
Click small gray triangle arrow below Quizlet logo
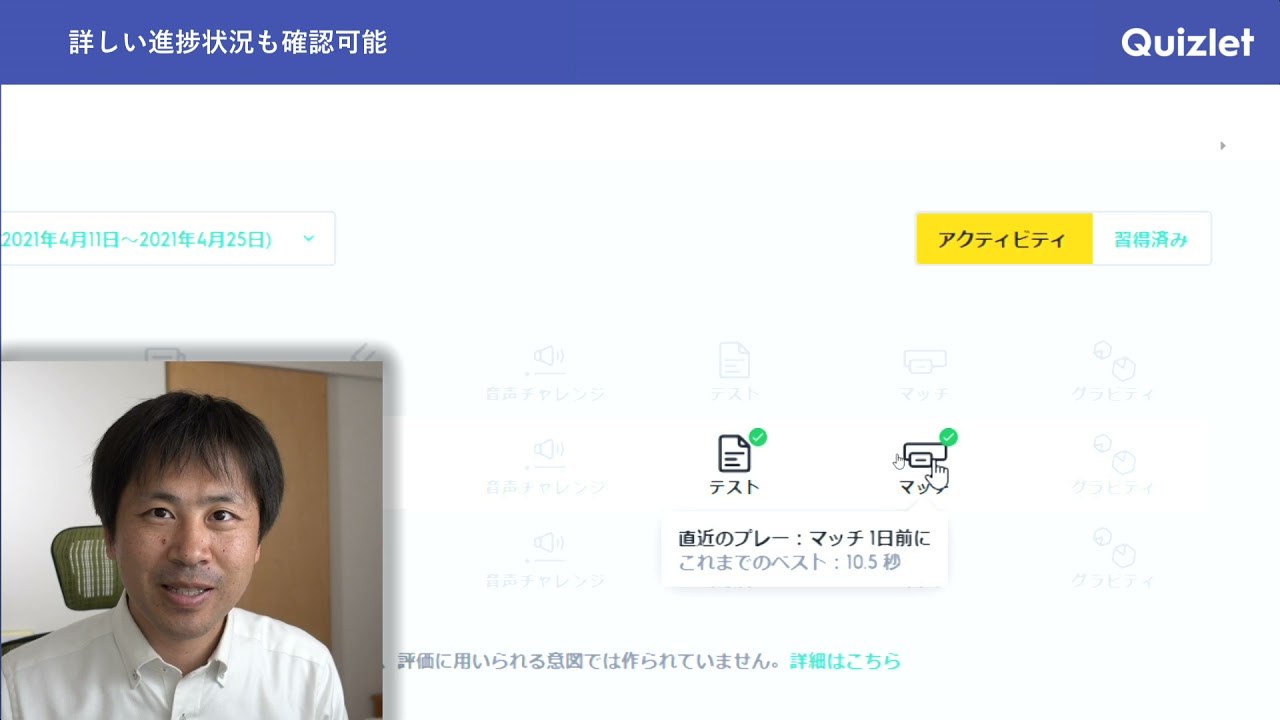point(1222,146)
